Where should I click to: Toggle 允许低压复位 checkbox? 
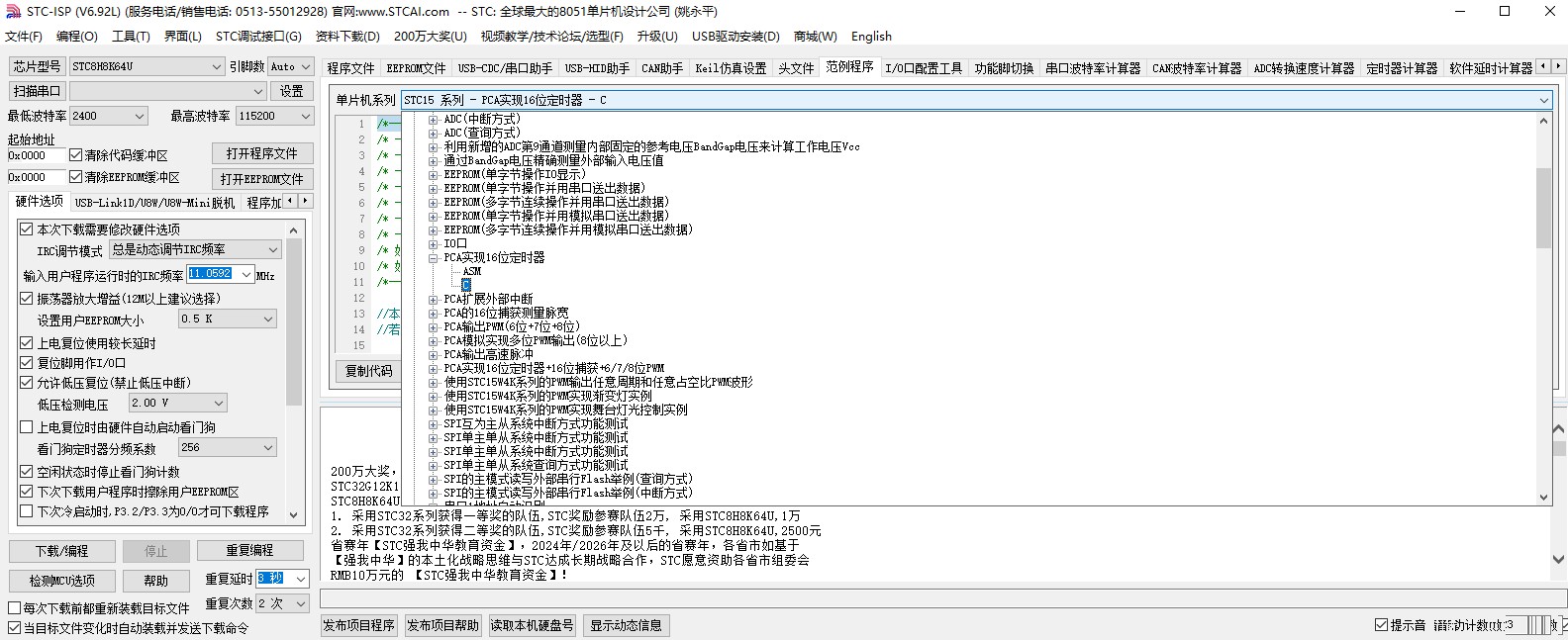click(27, 383)
